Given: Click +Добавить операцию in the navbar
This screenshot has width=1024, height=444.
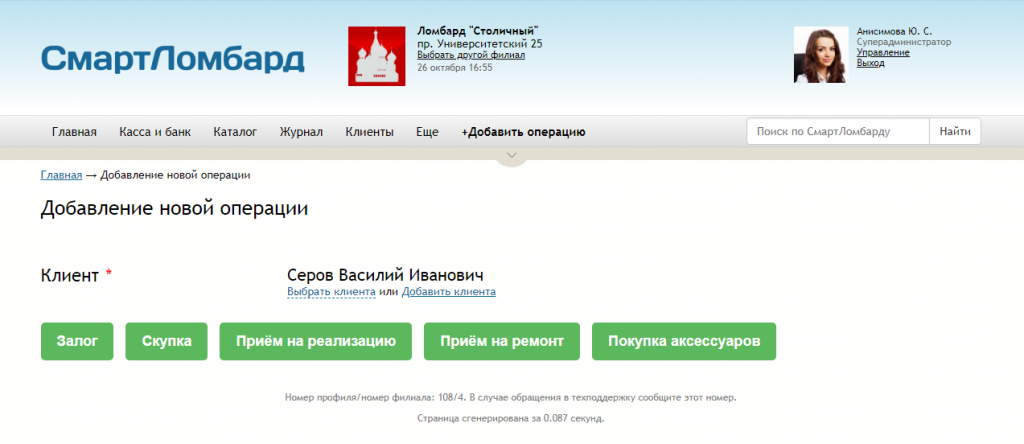Looking at the screenshot, I should tap(523, 132).
